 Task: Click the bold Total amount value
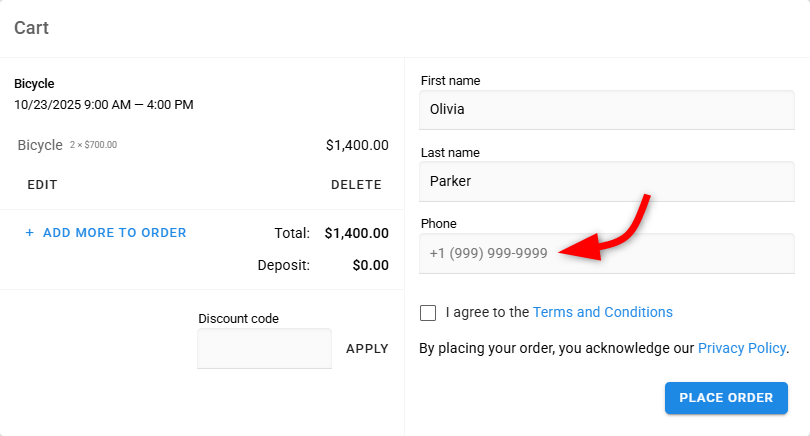[357, 233]
